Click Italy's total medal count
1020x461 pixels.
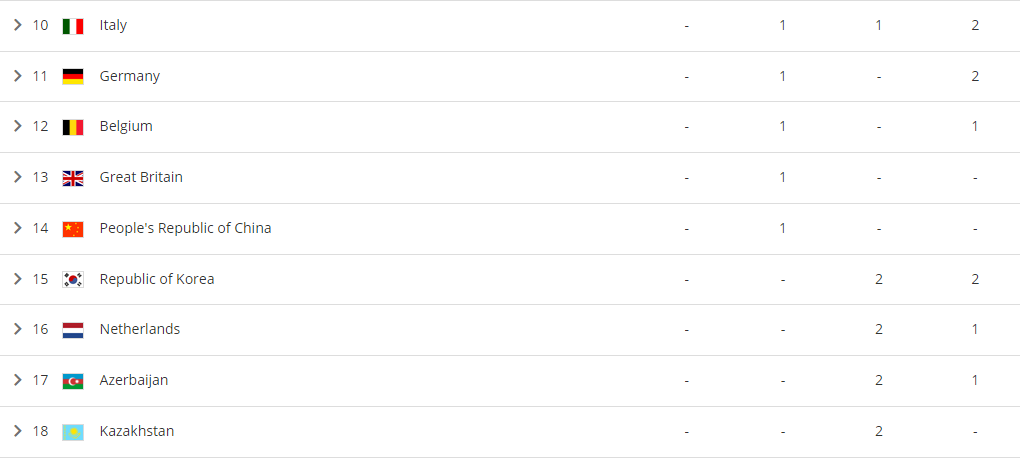[x=975, y=25]
